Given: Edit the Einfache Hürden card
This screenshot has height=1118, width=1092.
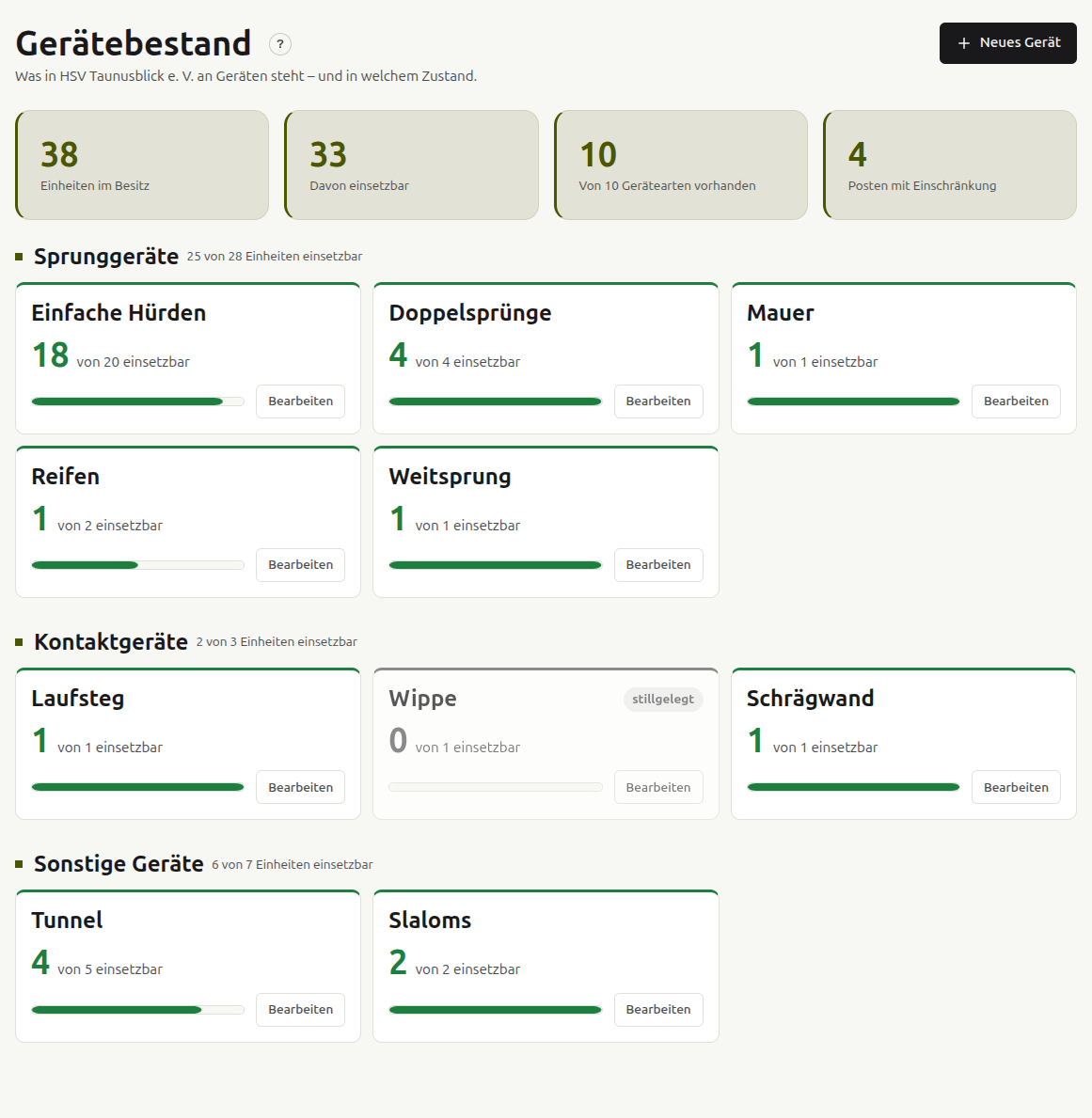Looking at the screenshot, I should (300, 402).
